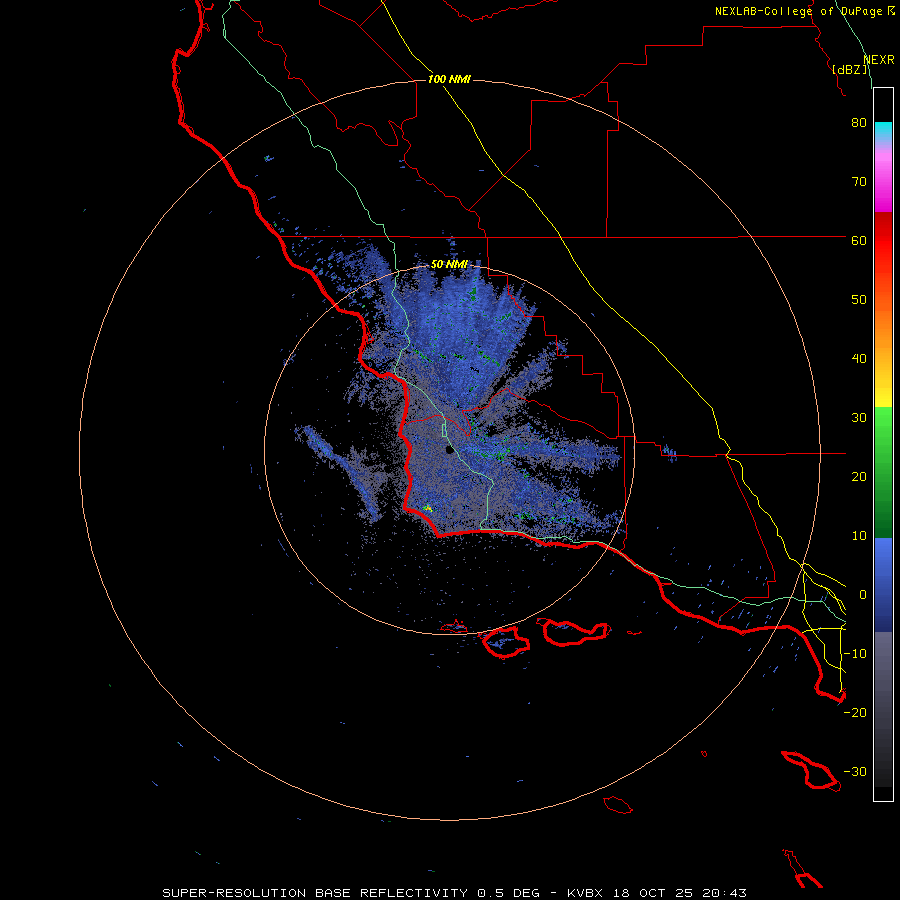Click the black radar site dot at center
Viewport: 900px width, 900px height.
[x=450, y=450]
